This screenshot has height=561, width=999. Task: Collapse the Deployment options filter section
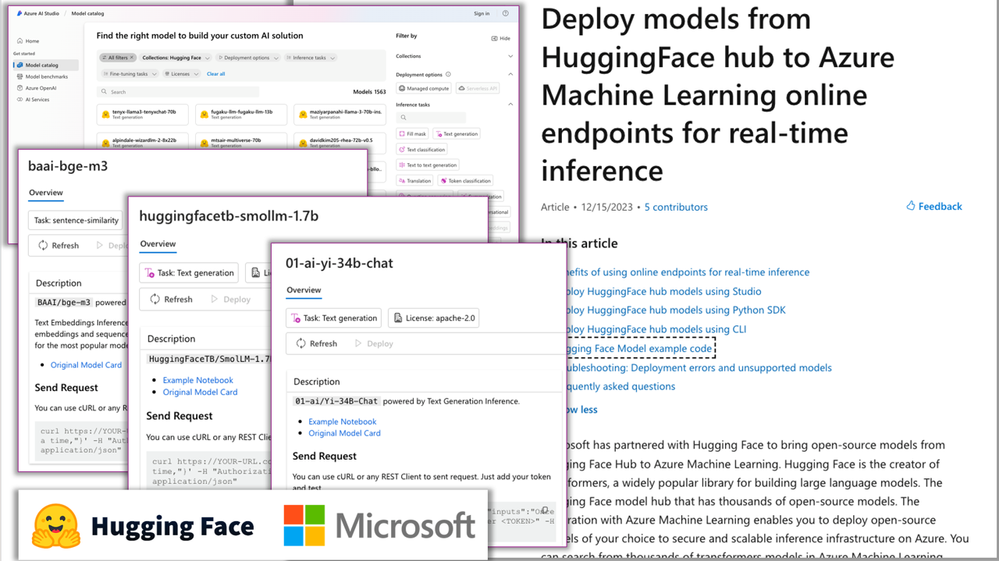coord(510,75)
